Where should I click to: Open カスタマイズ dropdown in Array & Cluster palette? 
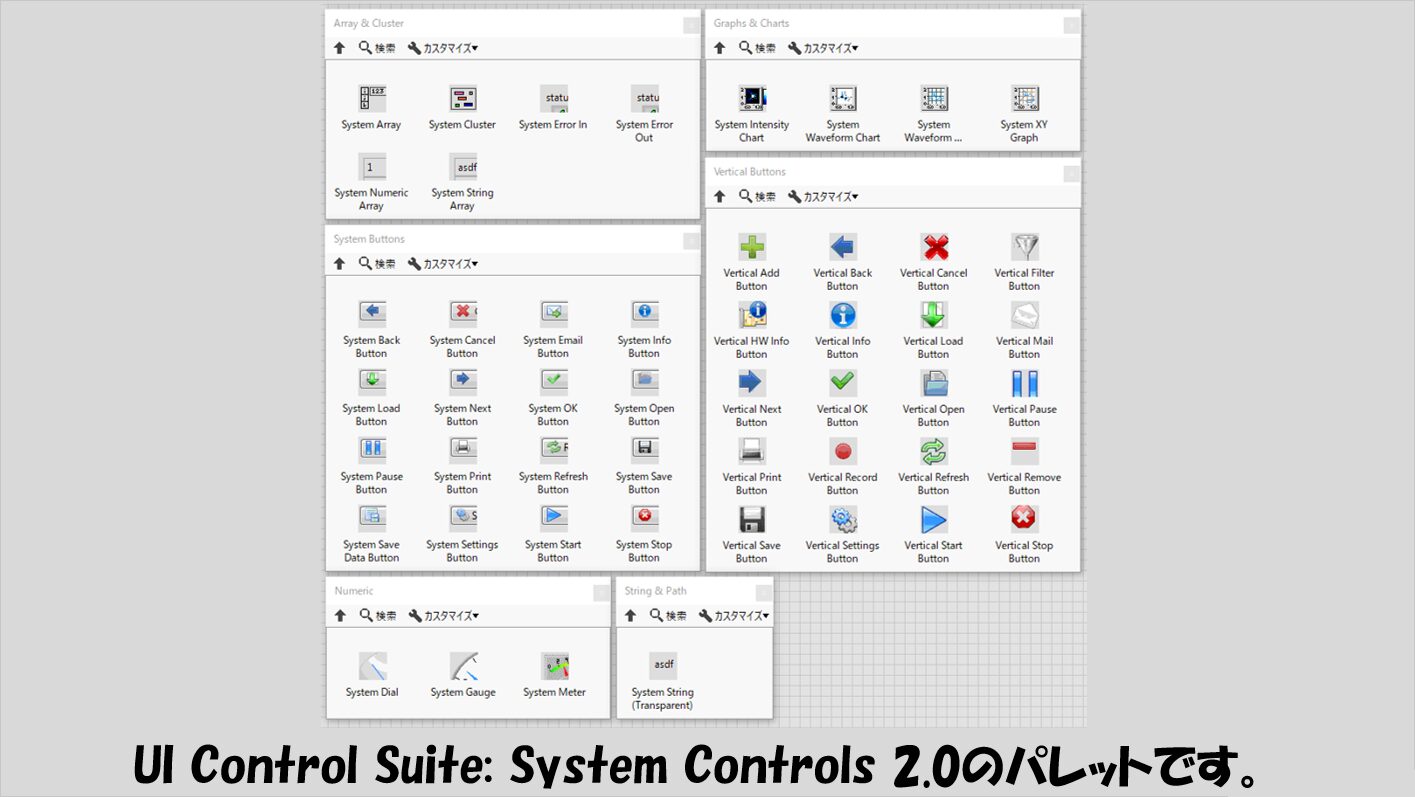(x=443, y=48)
